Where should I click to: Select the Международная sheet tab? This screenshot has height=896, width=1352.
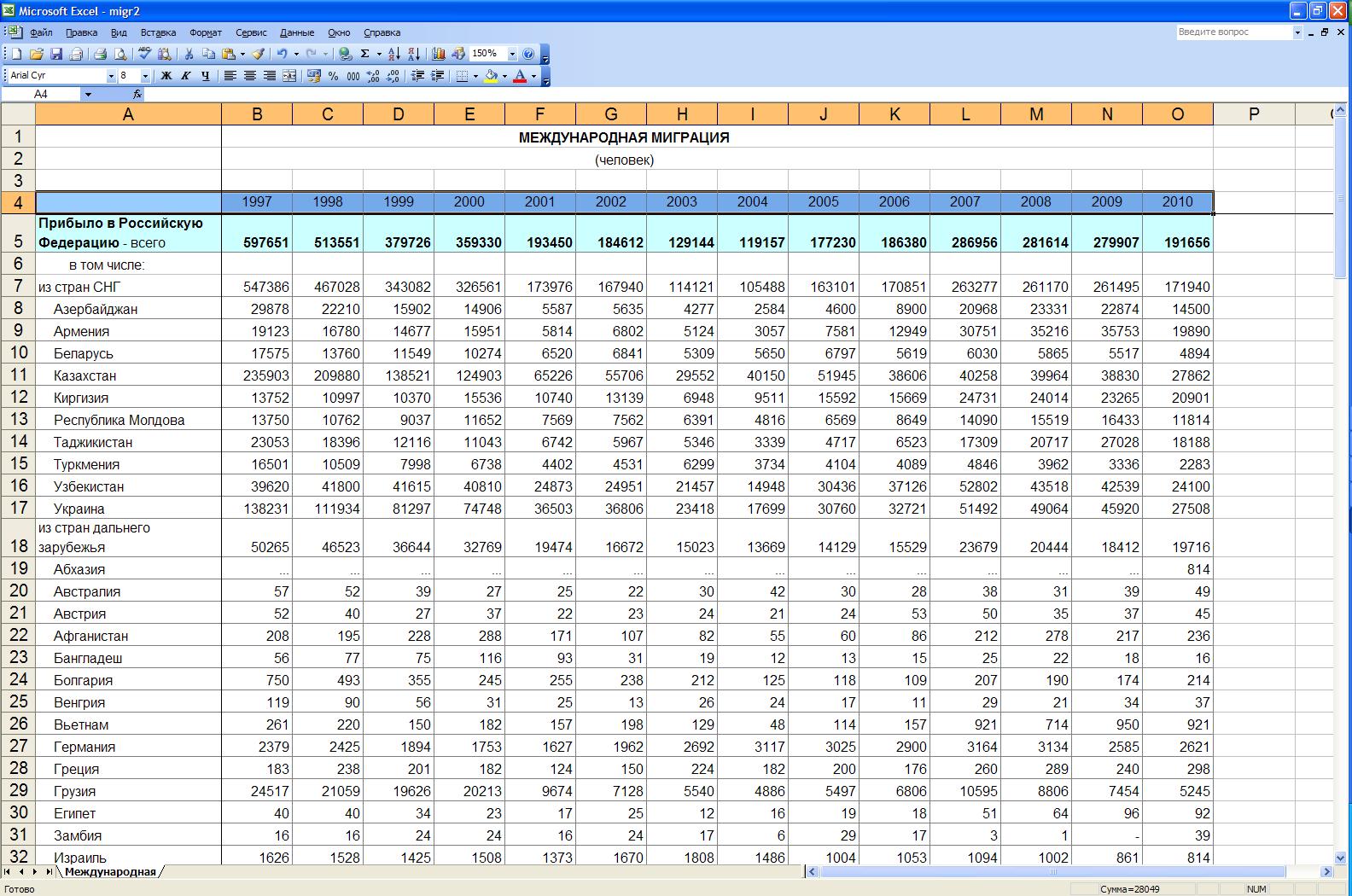click(x=110, y=871)
